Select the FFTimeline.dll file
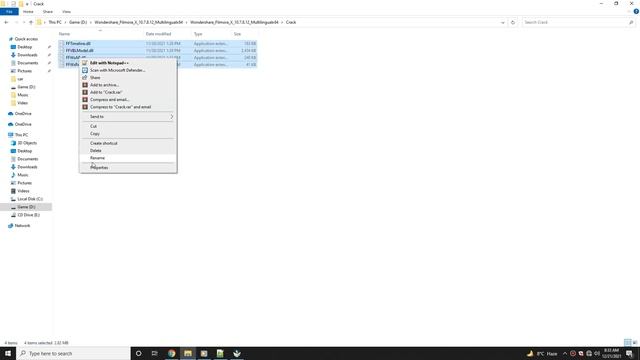Image resolution: width=640 pixels, height=360 pixels. 78,43
